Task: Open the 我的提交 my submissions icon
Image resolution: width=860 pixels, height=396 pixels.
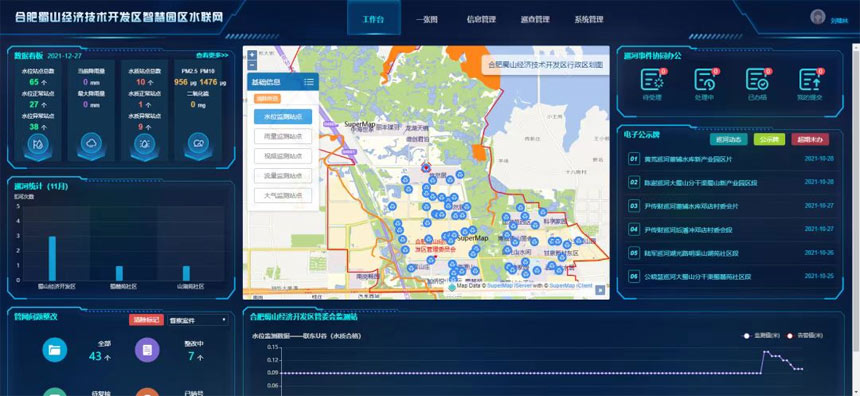Action: click(x=810, y=81)
